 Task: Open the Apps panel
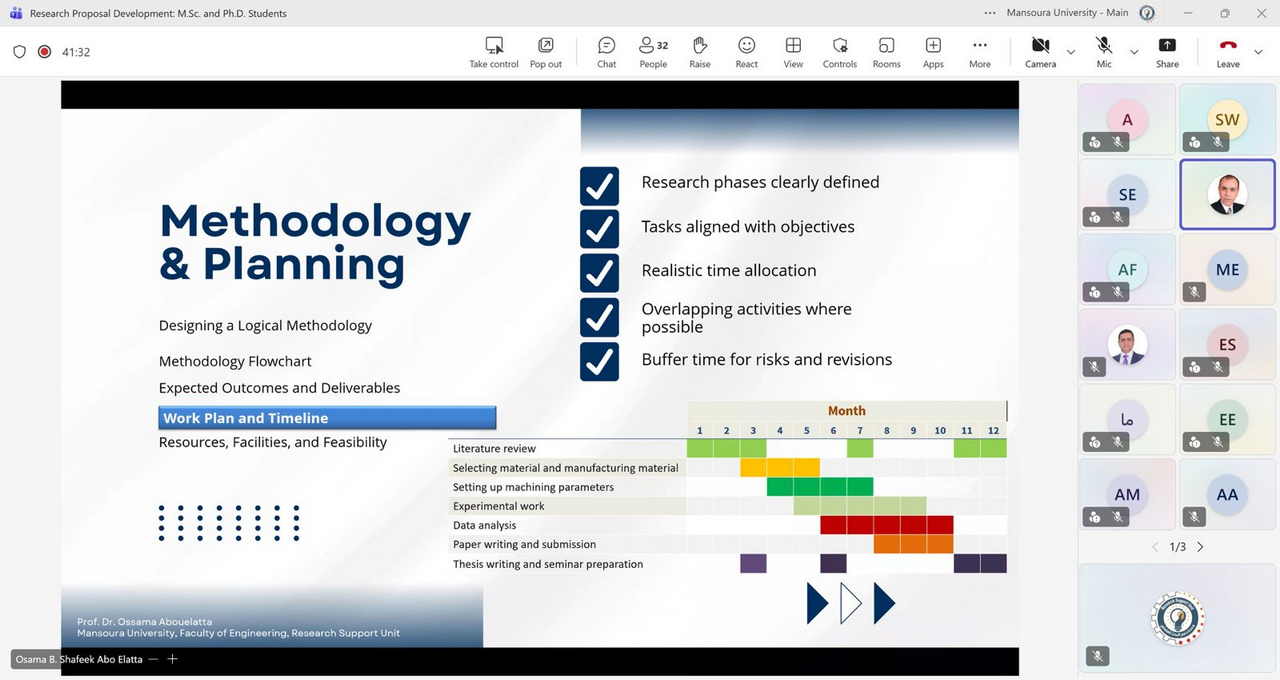point(933,52)
